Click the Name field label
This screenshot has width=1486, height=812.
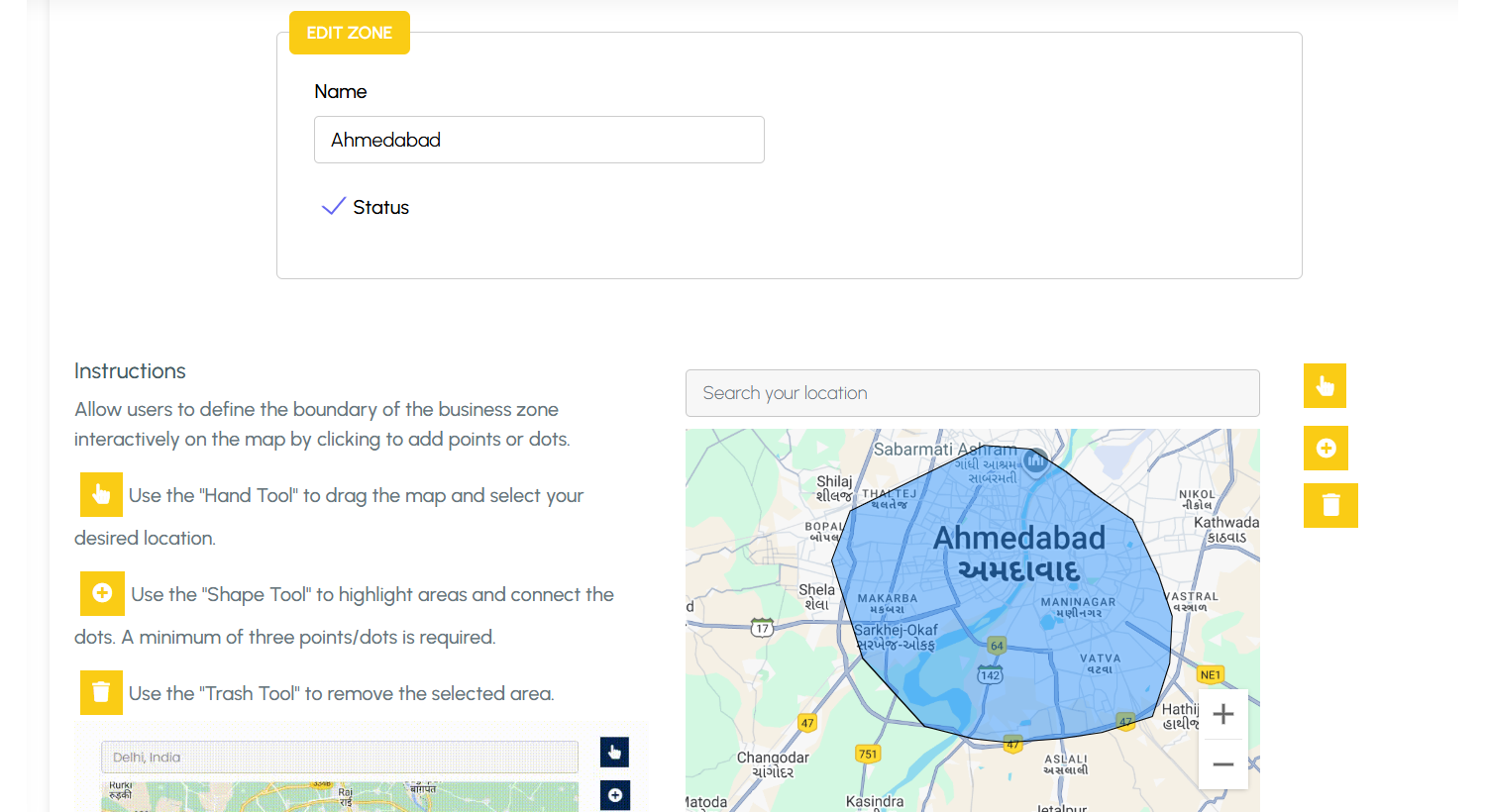point(341,91)
